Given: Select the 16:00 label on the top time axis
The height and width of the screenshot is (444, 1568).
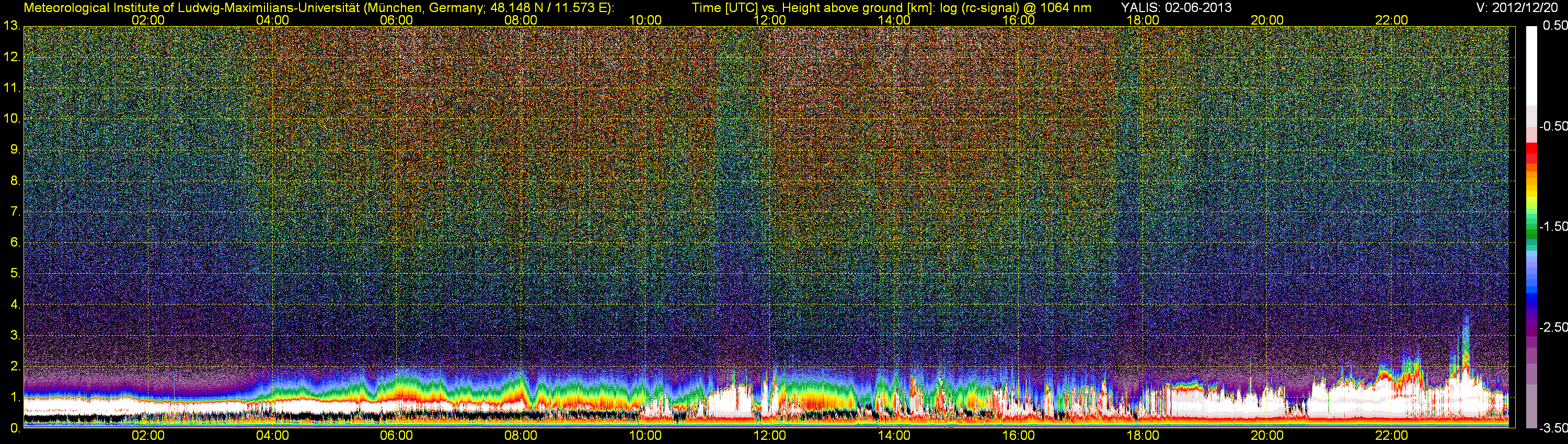Looking at the screenshot, I should coord(1018,20).
